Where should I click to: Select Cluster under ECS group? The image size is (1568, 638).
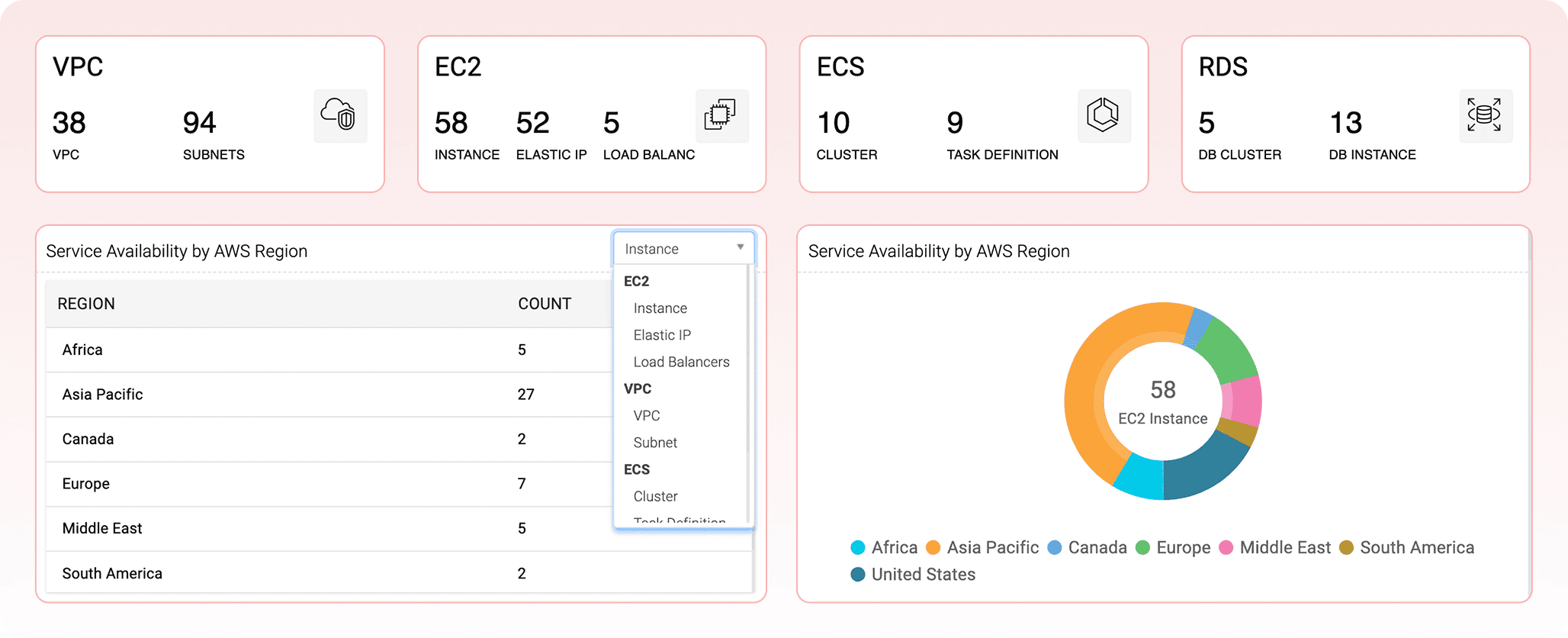pos(655,496)
